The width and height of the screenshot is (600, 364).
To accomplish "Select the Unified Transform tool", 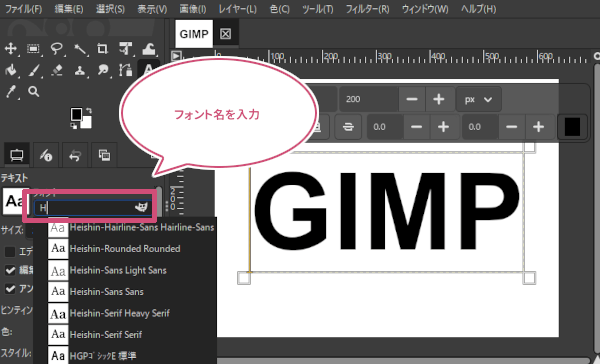I will click(x=125, y=49).
